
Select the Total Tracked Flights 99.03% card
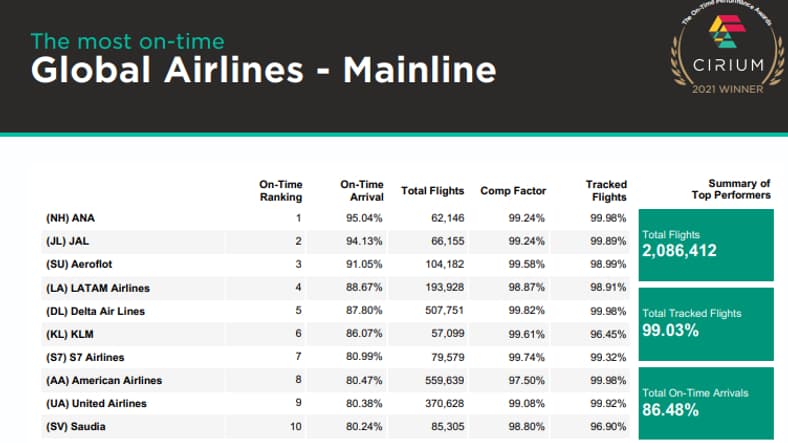(707, 321)
